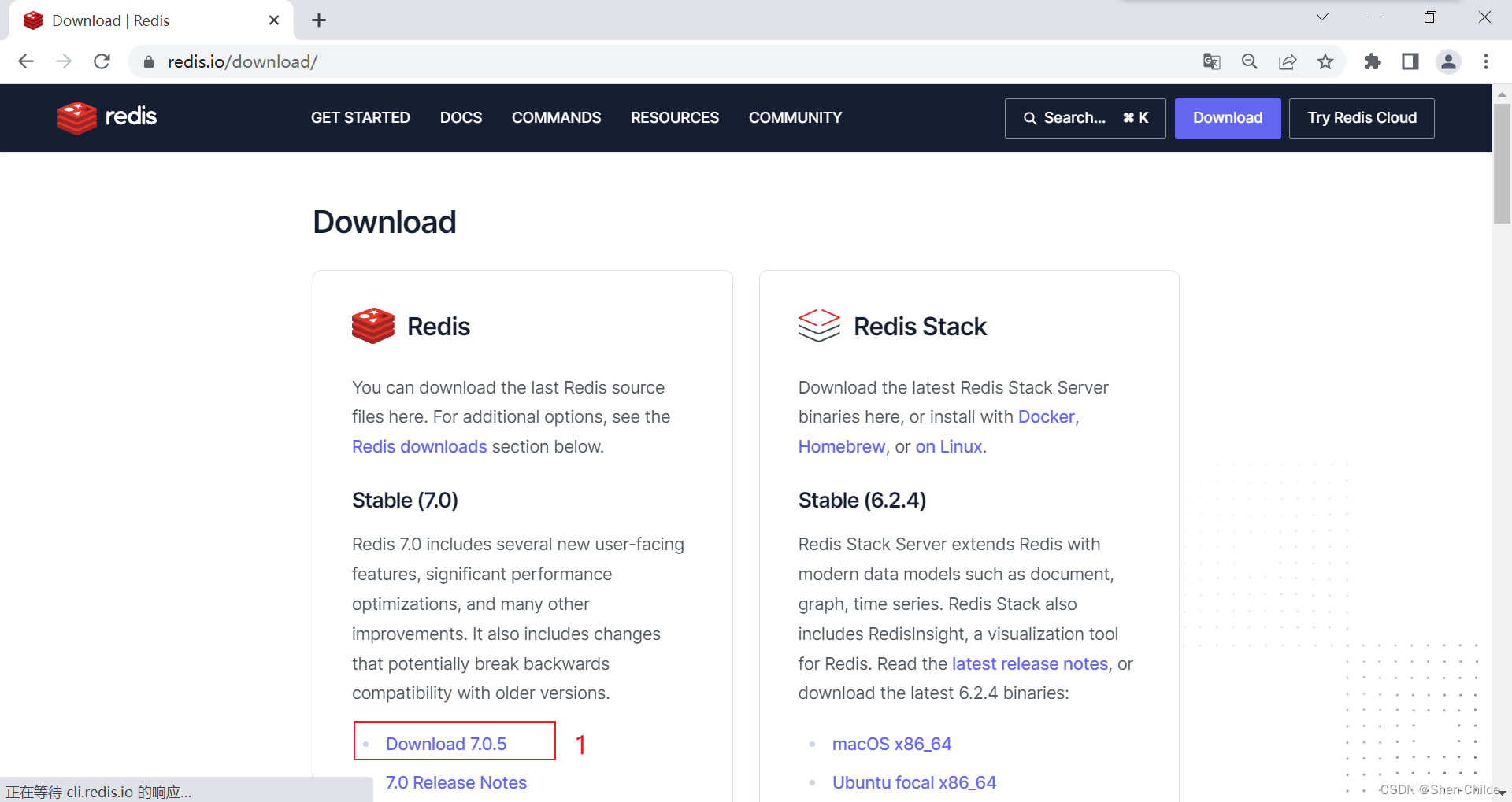This screenshot has height=802, width=1512.
Task: Click the address bar URL
Action: pyautogui.click(x=243, y=61)
